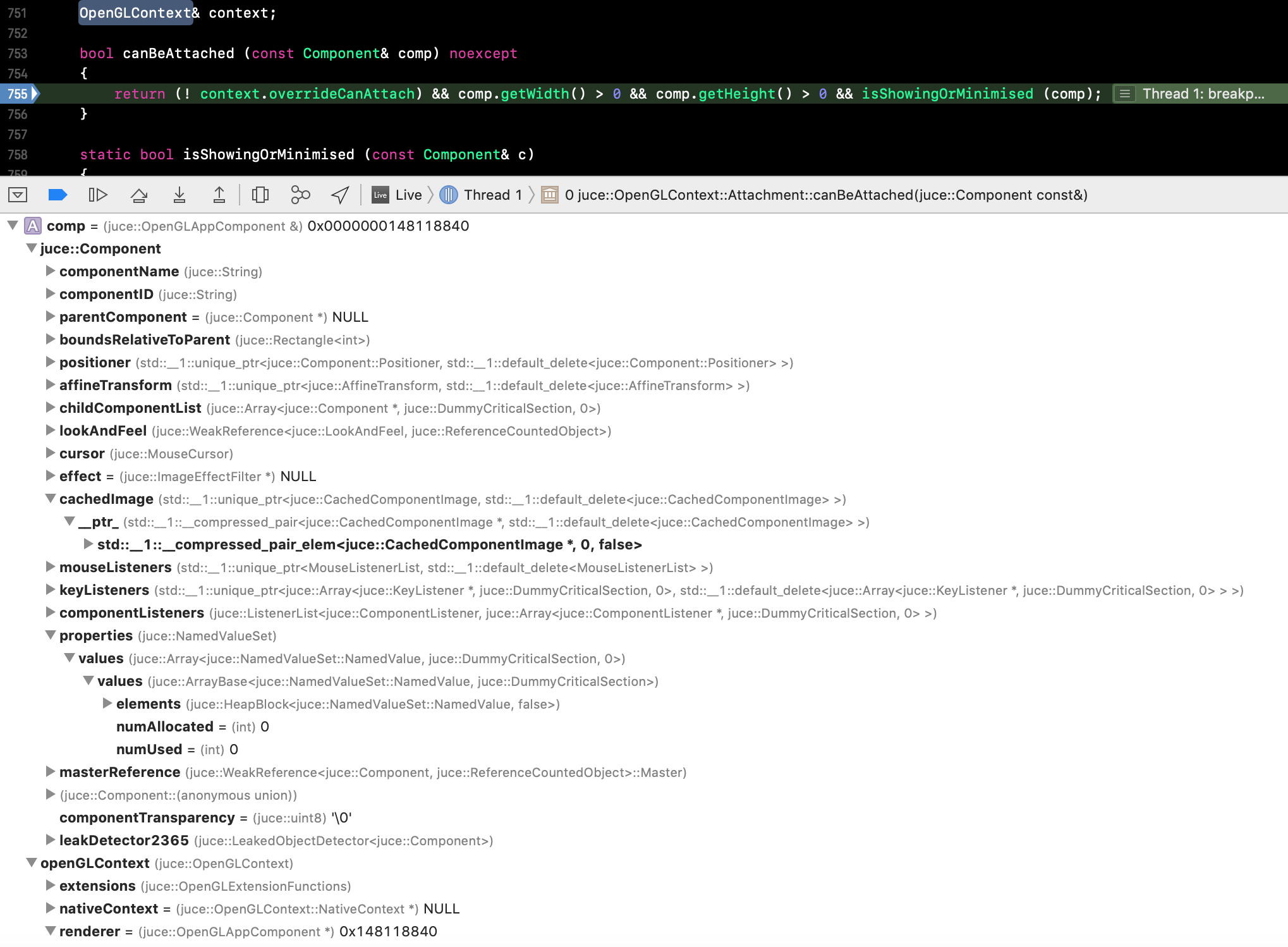The width and height of the screenshot is (1288, 947).
Task: Click Continue program execution button
Action: click(x=98, y=195)
